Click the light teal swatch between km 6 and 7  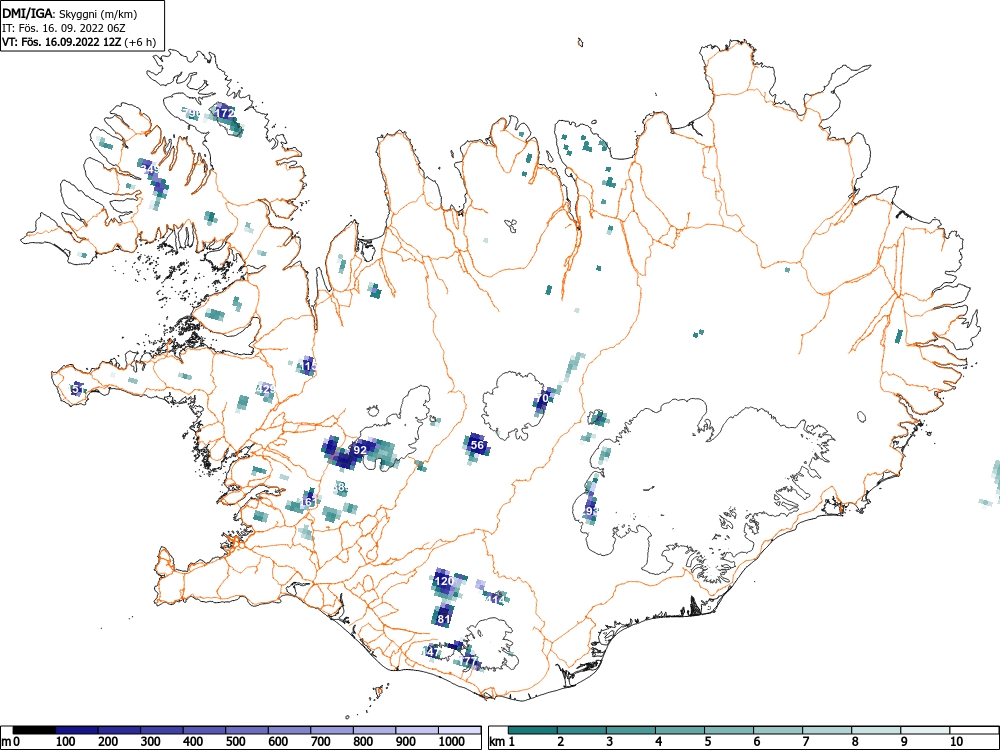(778, 730)
